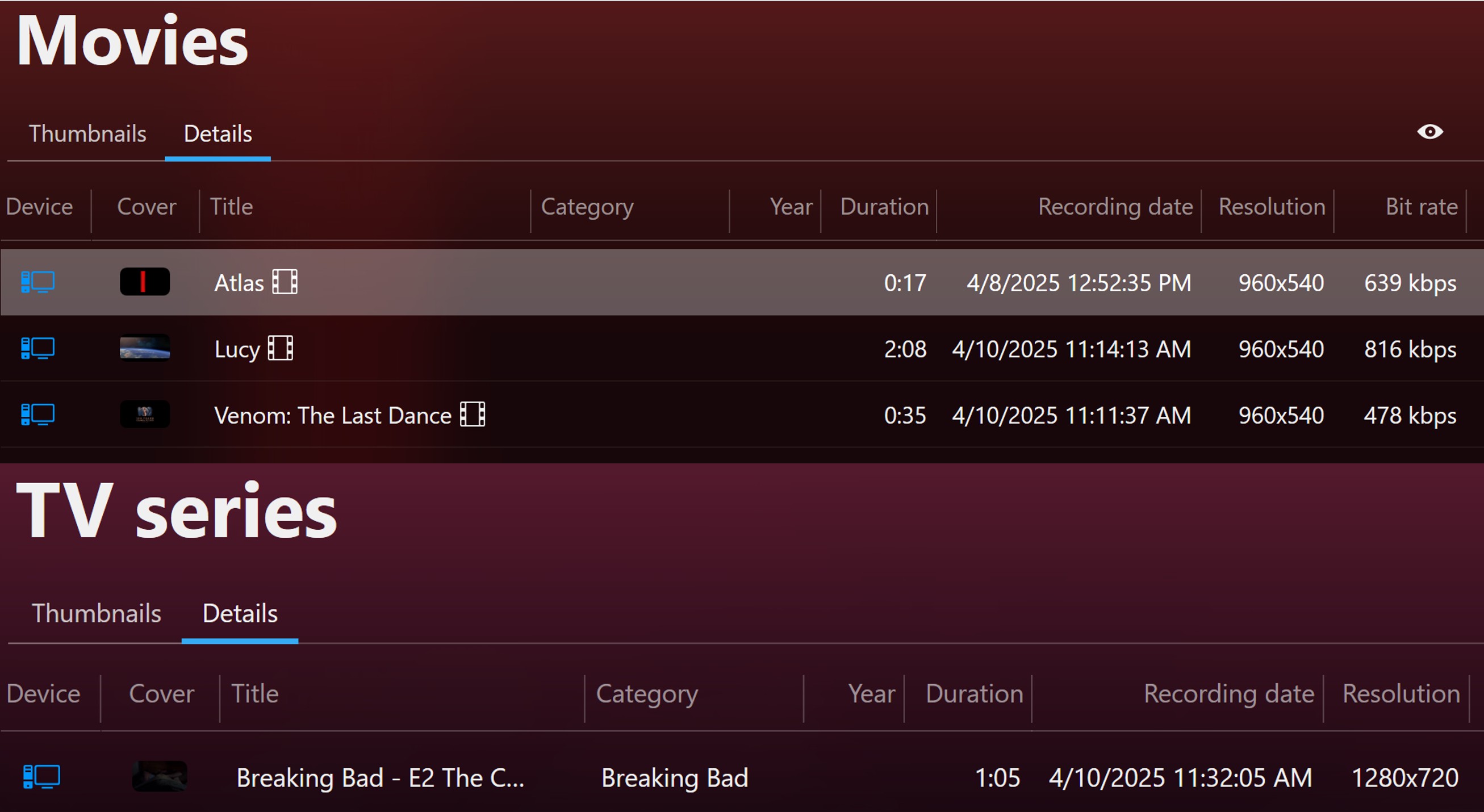This screenshot has width=1484, height=812.
Task: Sort TV series by Category column header
Action: point(647,694)
